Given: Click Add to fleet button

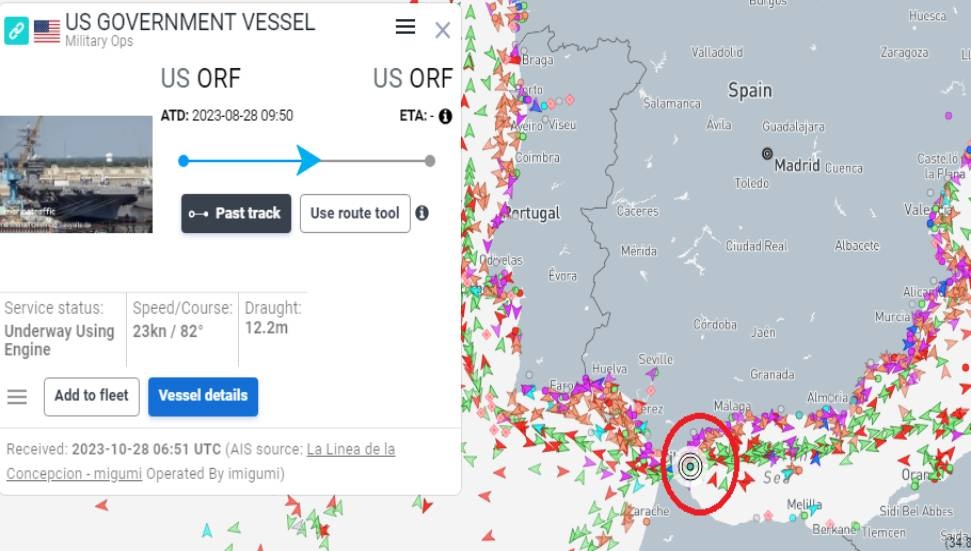Looking at the screenshot, I should (x=91, y=396).
